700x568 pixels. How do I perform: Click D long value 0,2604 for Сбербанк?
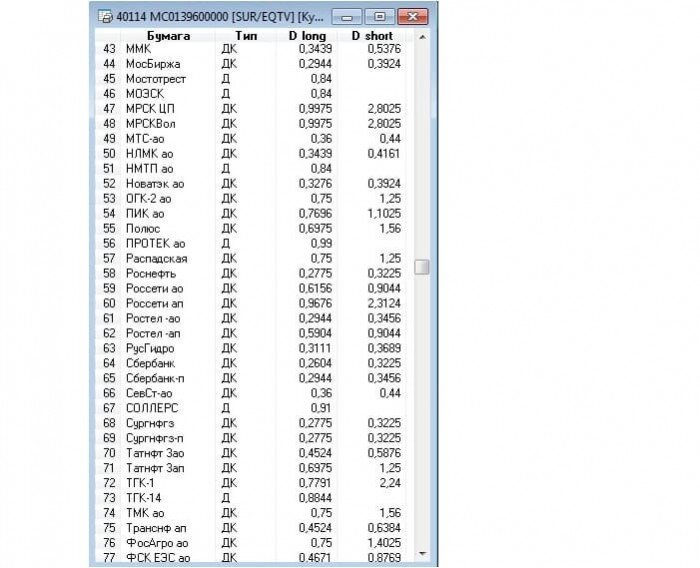315,363
